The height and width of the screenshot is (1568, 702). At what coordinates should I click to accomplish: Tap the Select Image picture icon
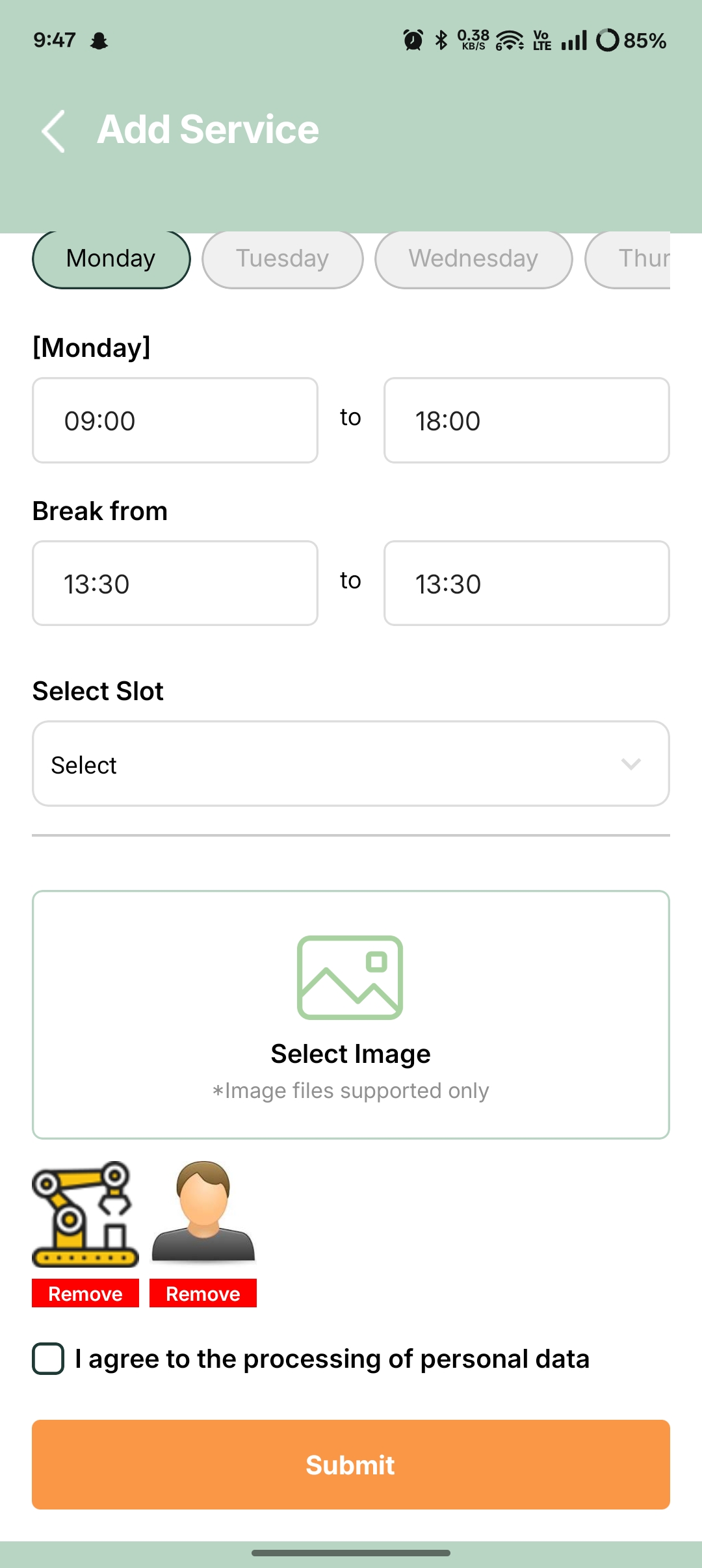[x=350, y=977]
